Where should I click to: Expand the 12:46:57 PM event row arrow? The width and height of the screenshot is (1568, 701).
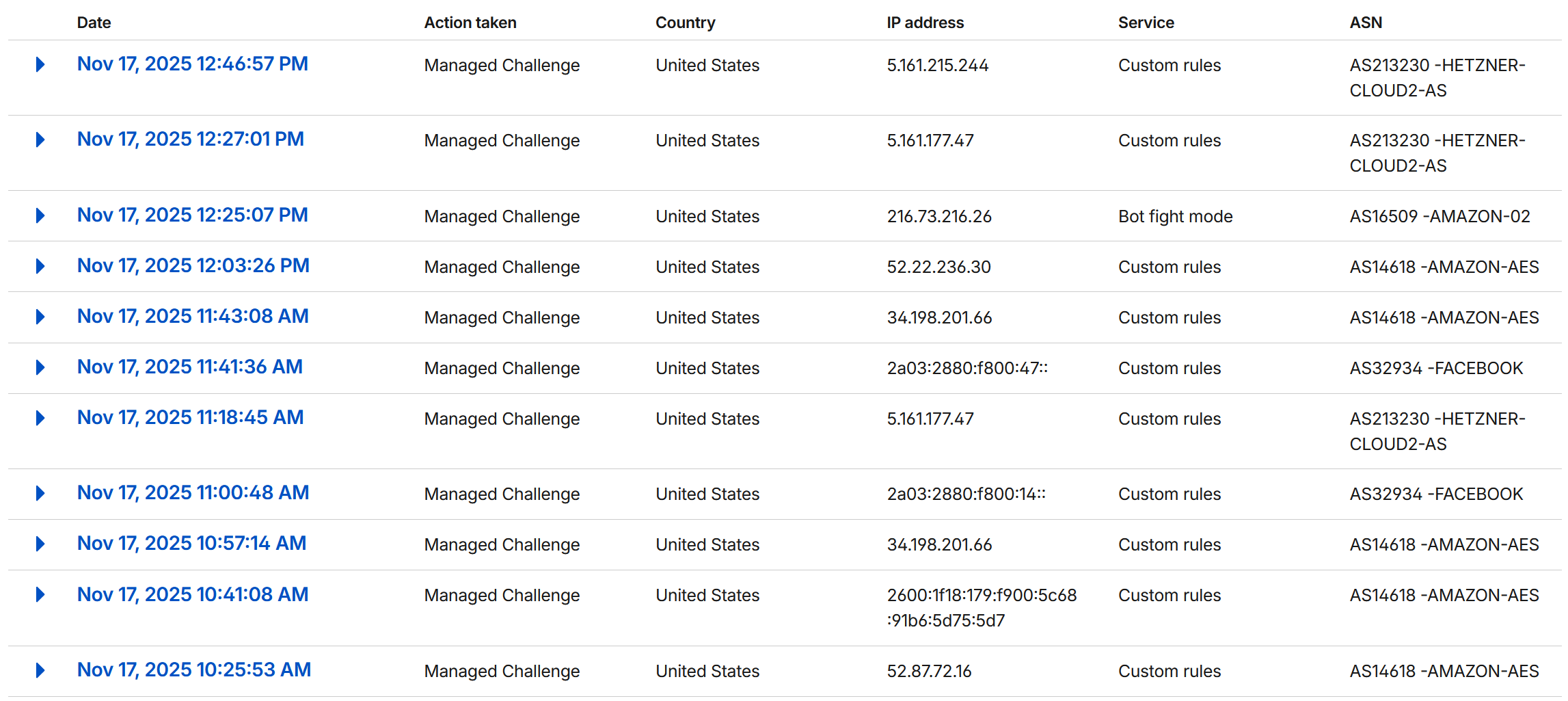pyautogui.click(x=40, y=64)
